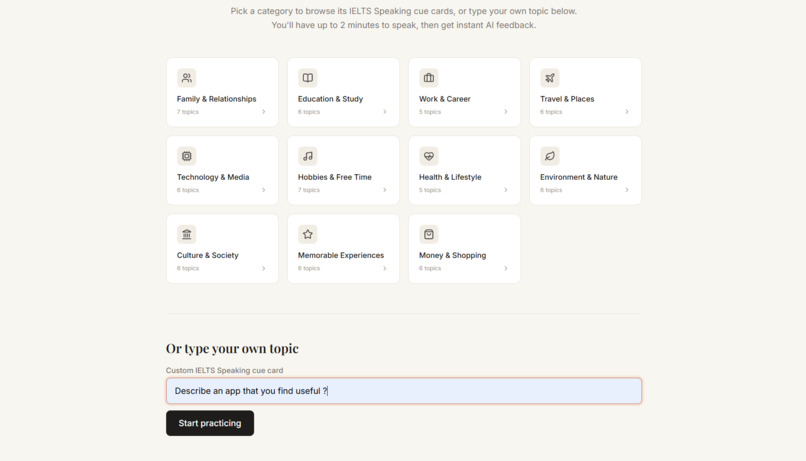The height and width of the screenshot is (461, 806).
Task: Expand Environment & Nature via its chevron
Action: (x=627, y=190)
